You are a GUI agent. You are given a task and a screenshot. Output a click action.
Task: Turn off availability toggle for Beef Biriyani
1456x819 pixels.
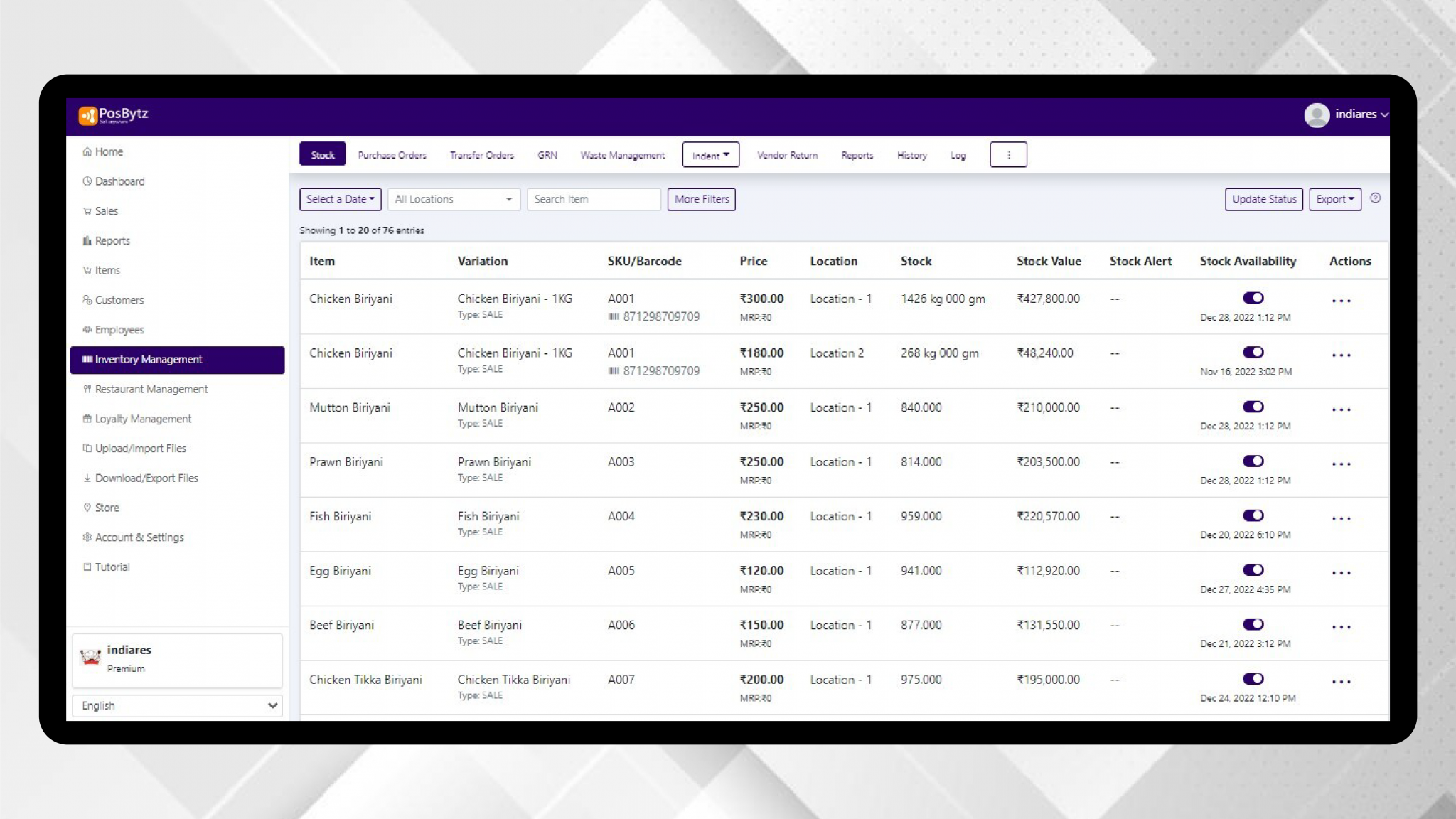[x=1253, y=624]
